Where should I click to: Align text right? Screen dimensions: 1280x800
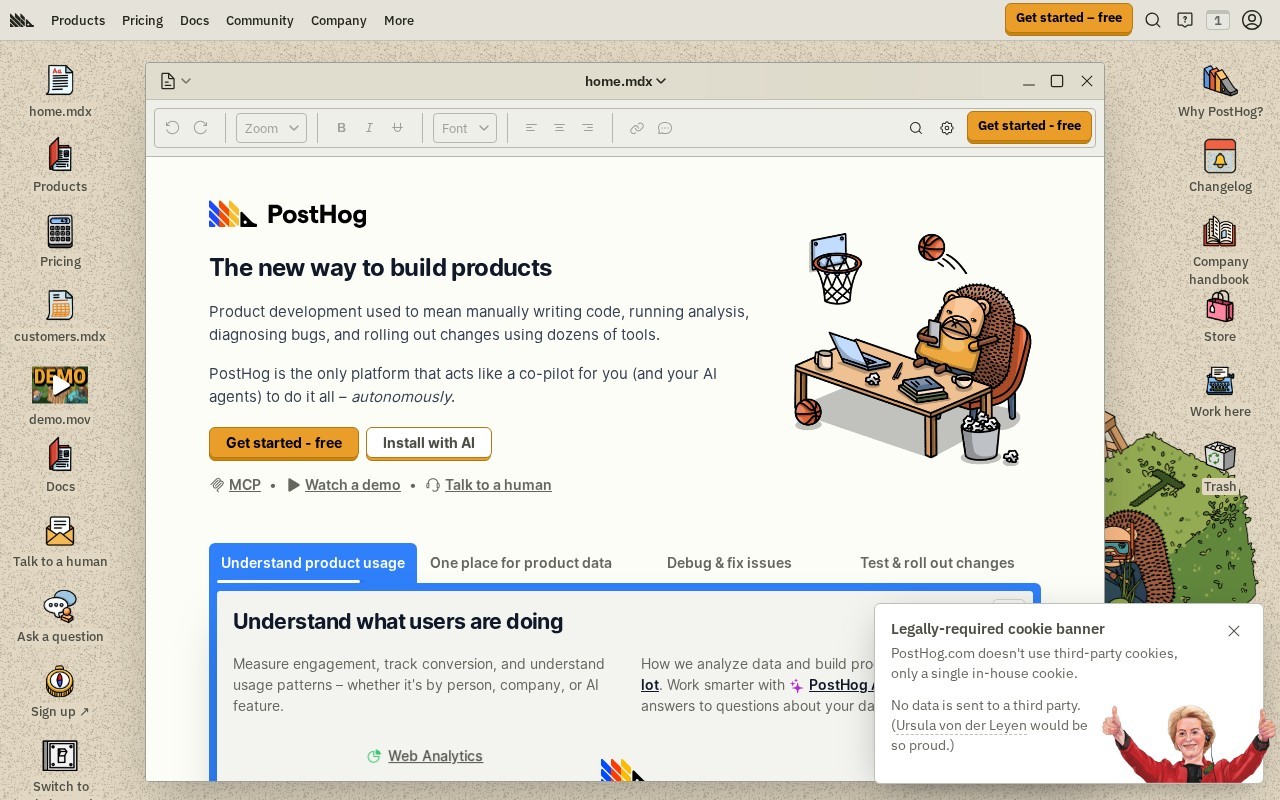click(x=587, y=128)
